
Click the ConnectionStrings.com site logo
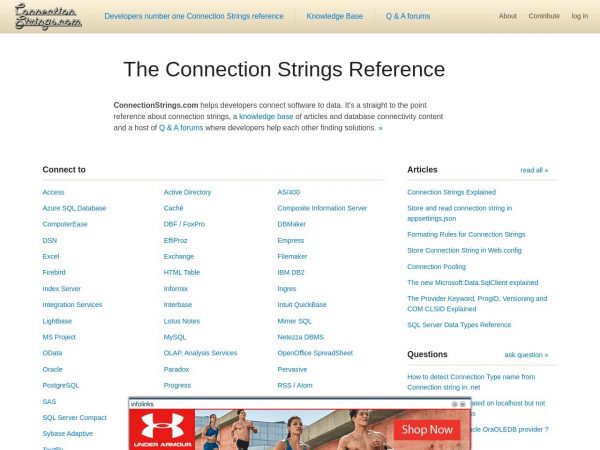(x=48, y=16)
